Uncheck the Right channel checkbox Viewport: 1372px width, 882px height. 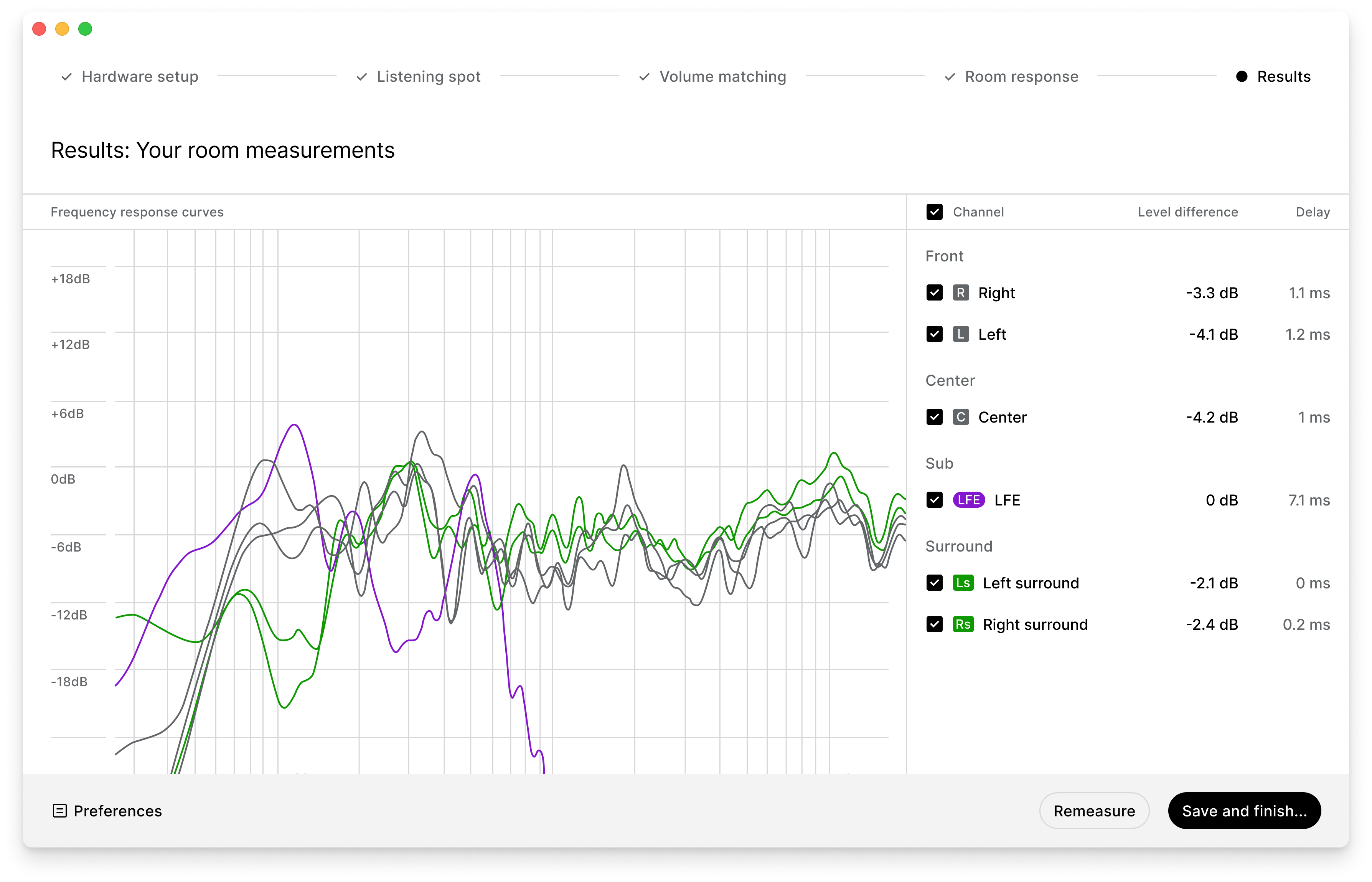coord(935,293)
